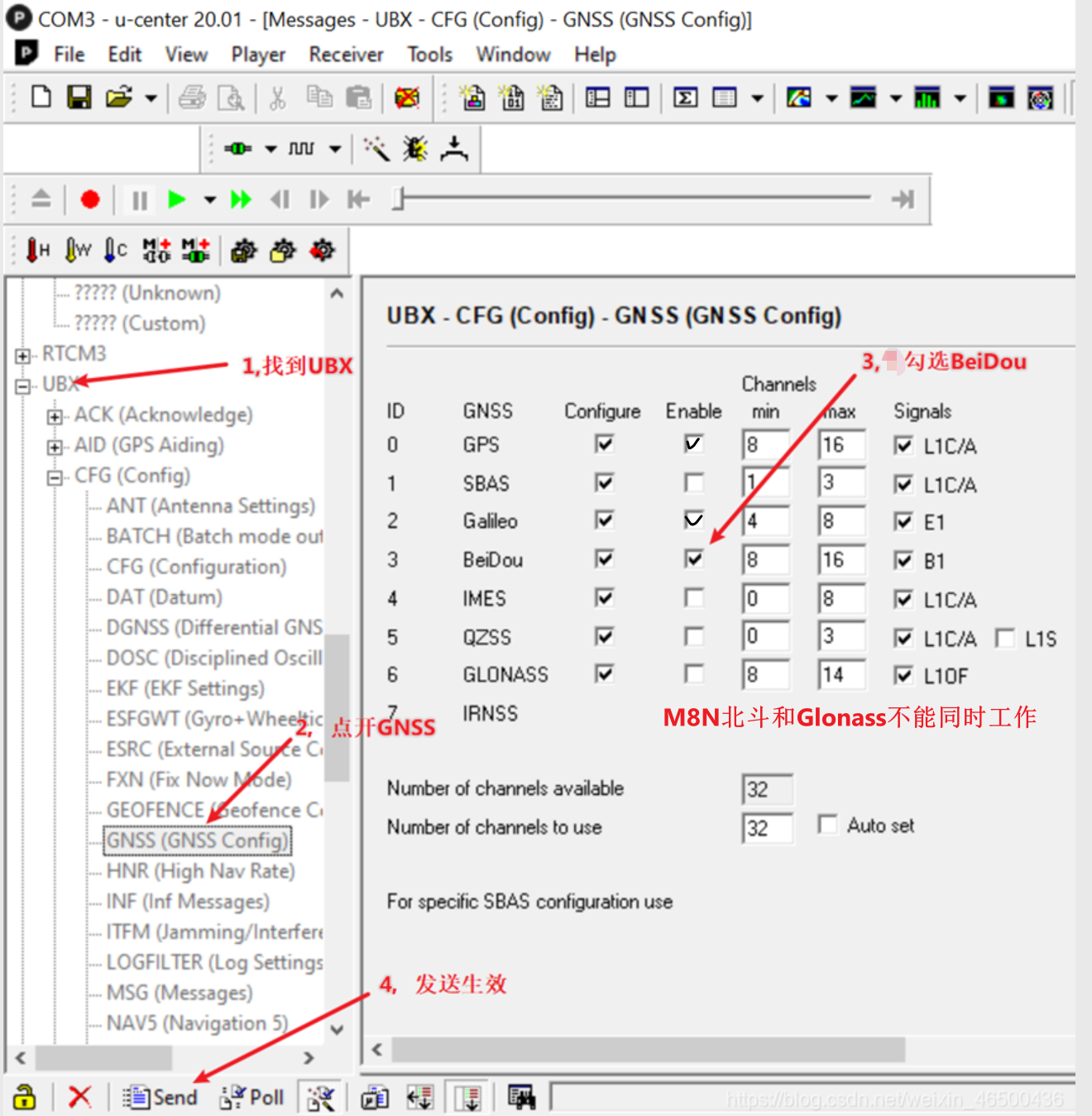
Task: Click the red X clear icon at bottom
Action: coord(79,1098)
